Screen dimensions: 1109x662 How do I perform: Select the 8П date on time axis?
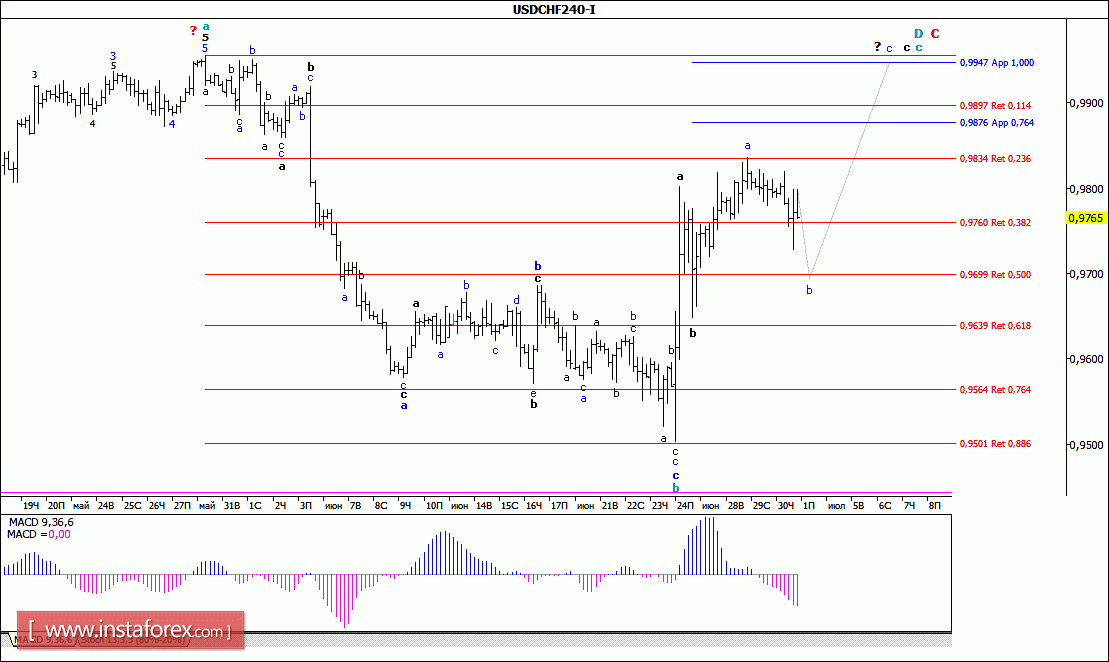pos(934,506)
